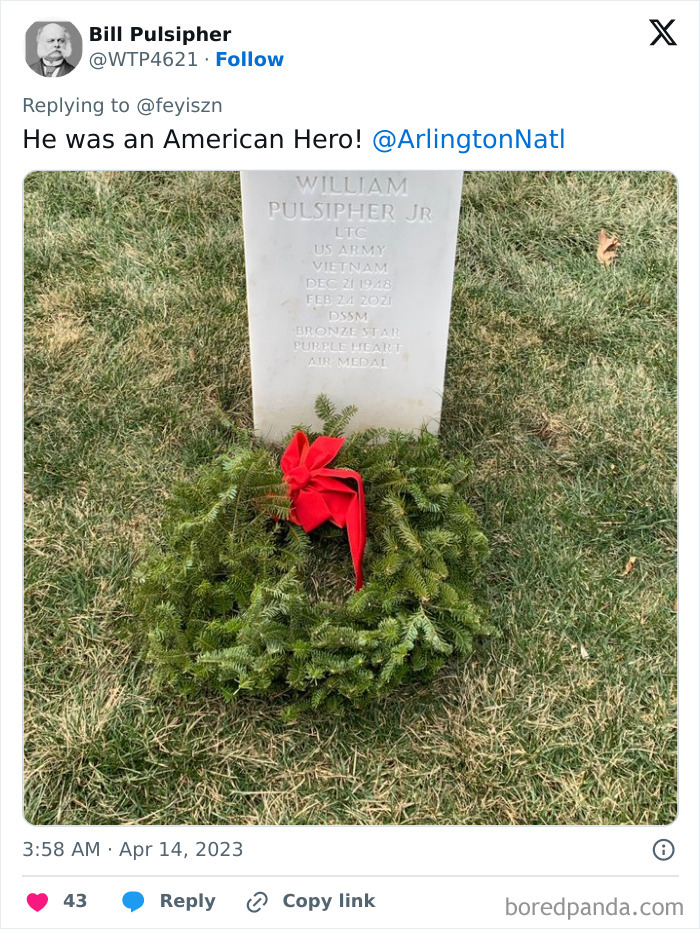Follow the @WTP4621 account
The height and width of the screenshot is (929, 700).
click(x=250, y=59)
